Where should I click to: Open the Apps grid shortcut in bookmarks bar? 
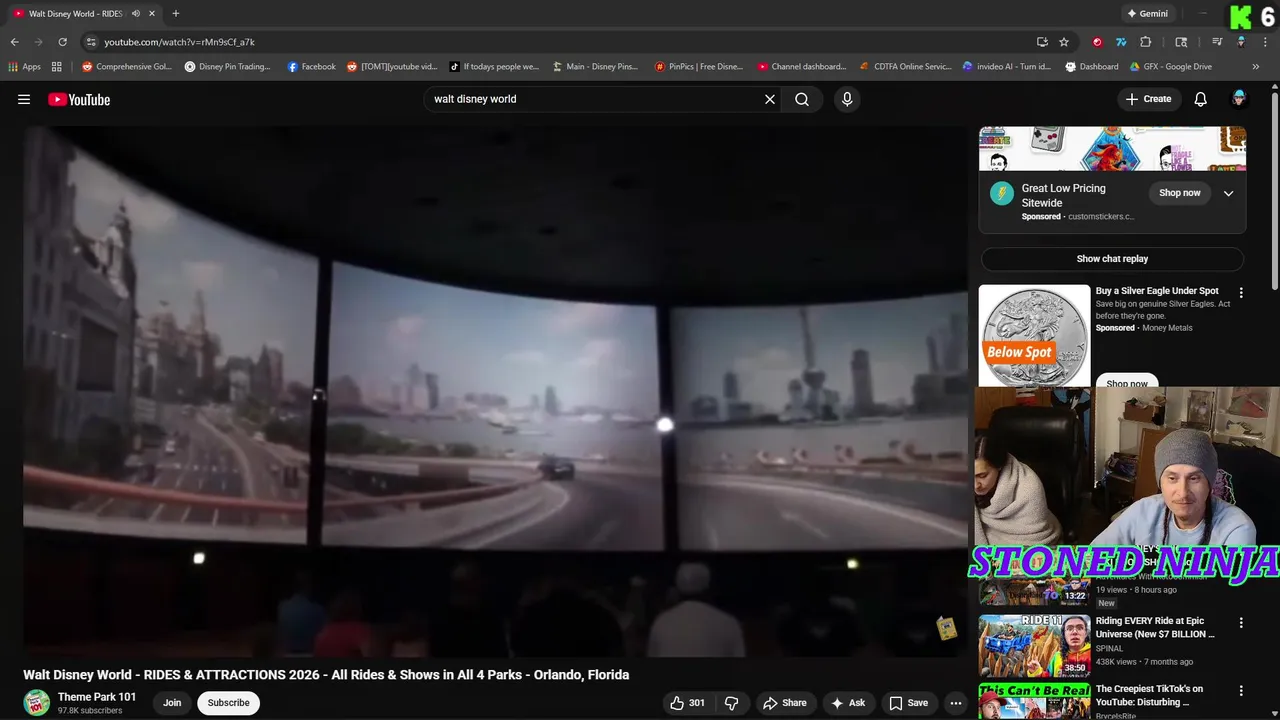coord(24,67)
